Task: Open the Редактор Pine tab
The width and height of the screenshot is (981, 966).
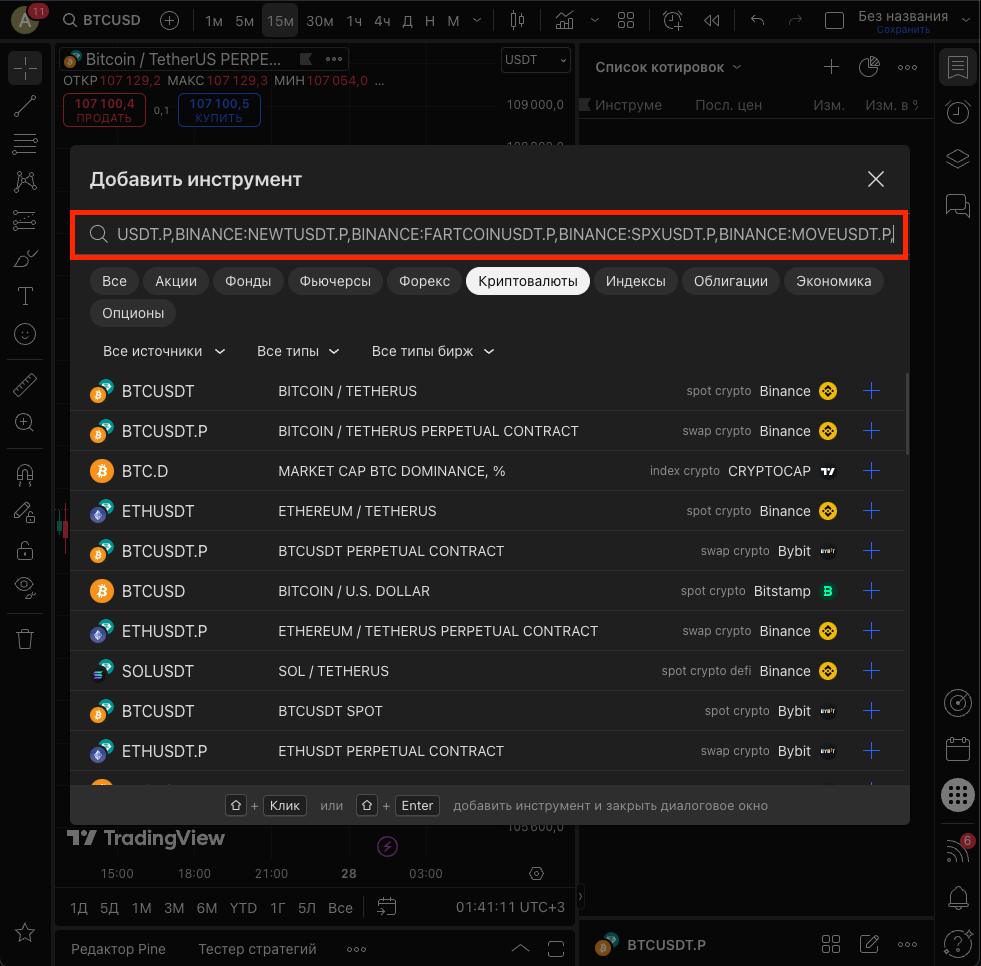Action: point(118,948)
